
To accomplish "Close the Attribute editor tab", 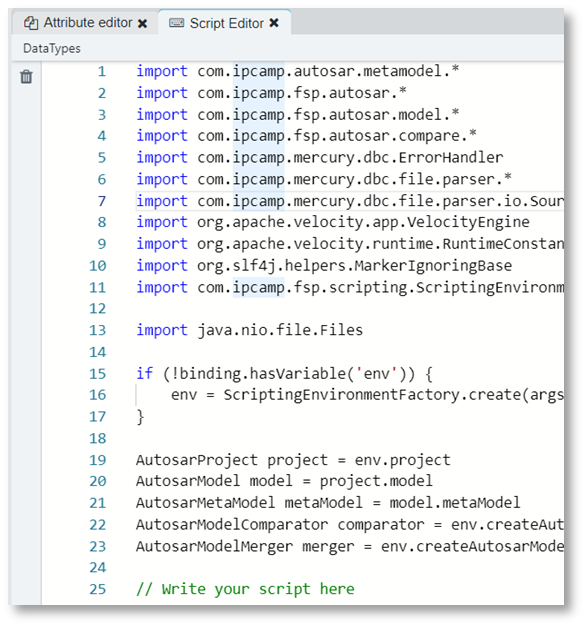I will tap(142, 24).
